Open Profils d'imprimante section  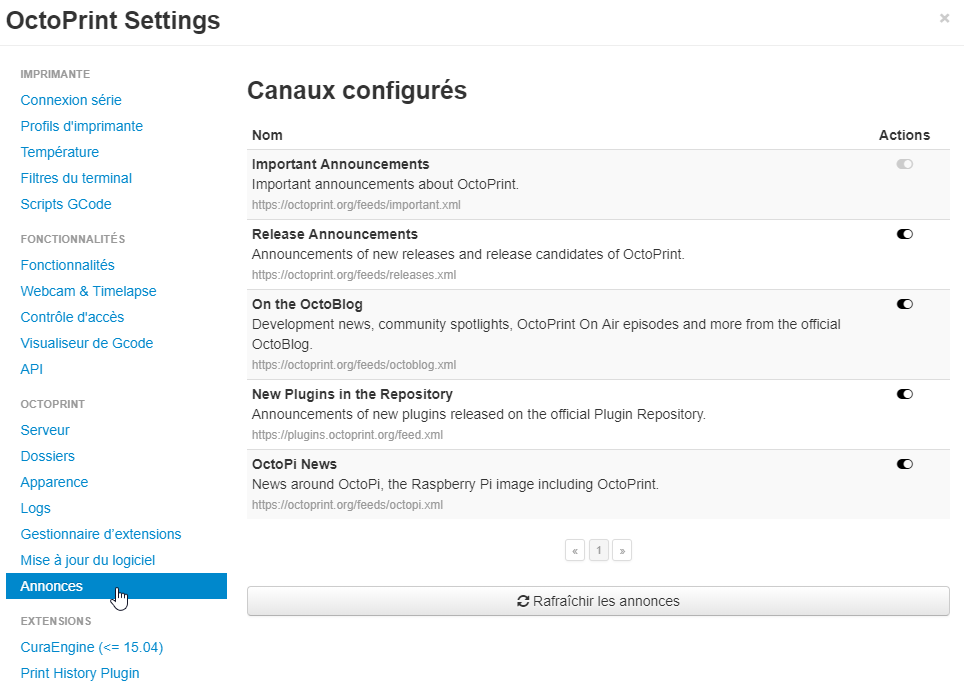pyautogui.click(x=82, y=126)
